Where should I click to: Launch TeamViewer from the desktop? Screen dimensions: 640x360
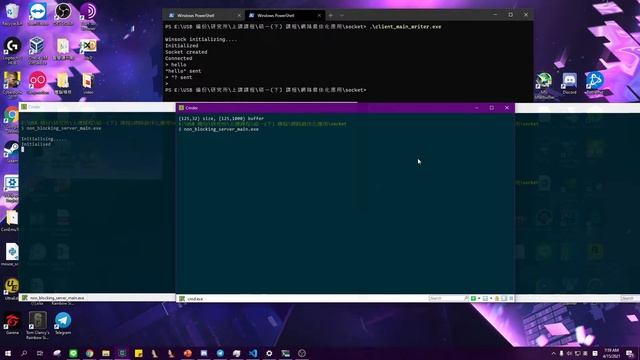pyautogui.click(x=38, y=13)
